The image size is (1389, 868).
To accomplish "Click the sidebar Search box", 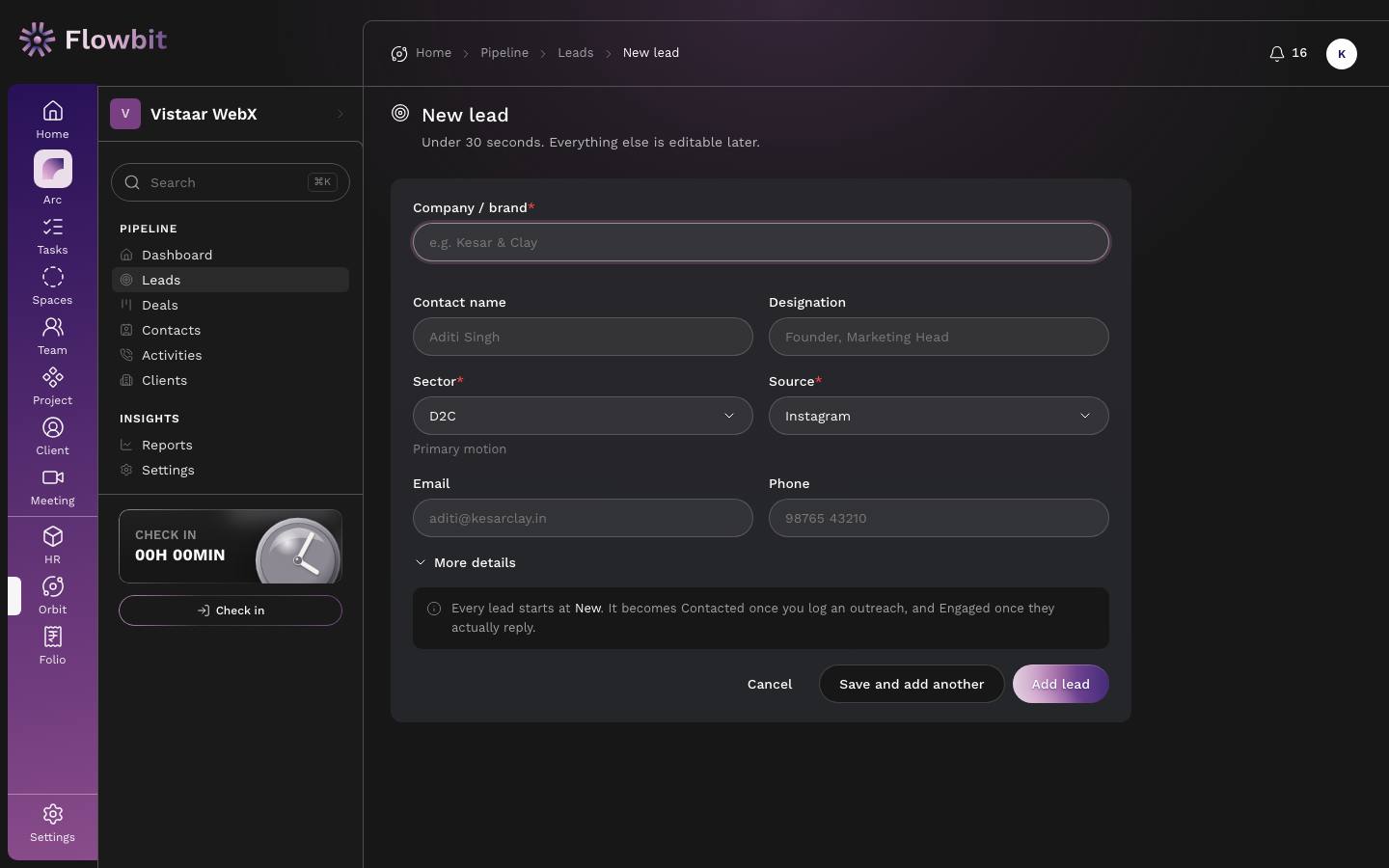I will (231, 182).
